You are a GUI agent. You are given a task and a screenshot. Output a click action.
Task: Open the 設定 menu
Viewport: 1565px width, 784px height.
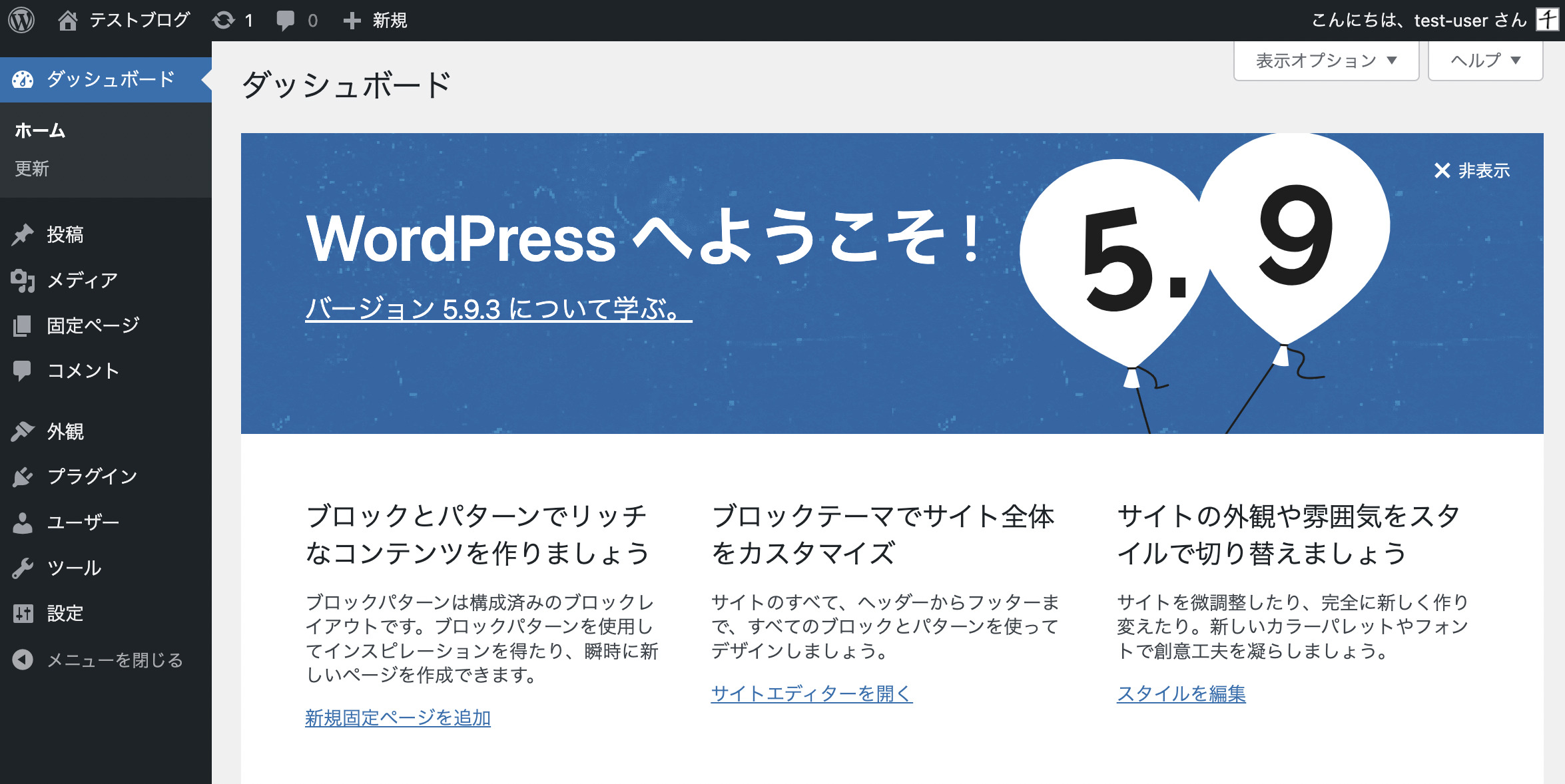[106, 613]
